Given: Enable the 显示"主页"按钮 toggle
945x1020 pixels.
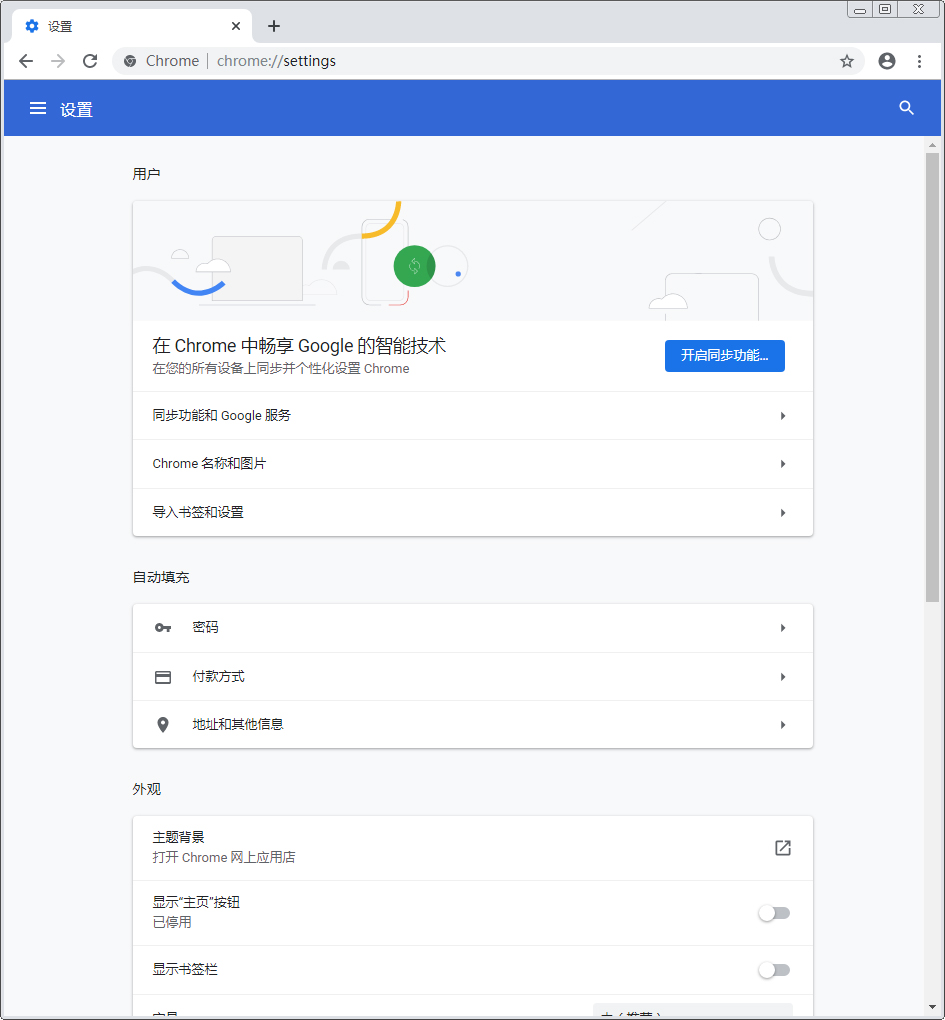Looking at the screenshot, I should pos(774,913).
